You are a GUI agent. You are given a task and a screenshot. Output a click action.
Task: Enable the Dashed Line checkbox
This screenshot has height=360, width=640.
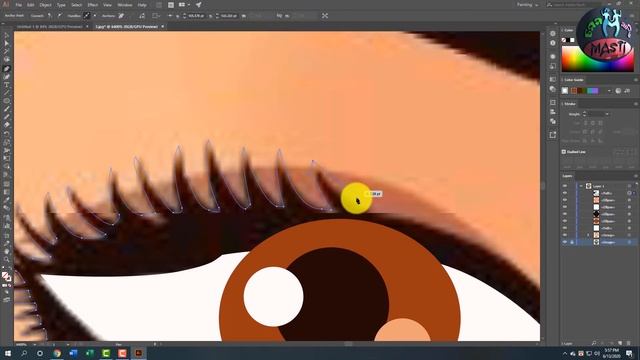click(x=564, y=152)
